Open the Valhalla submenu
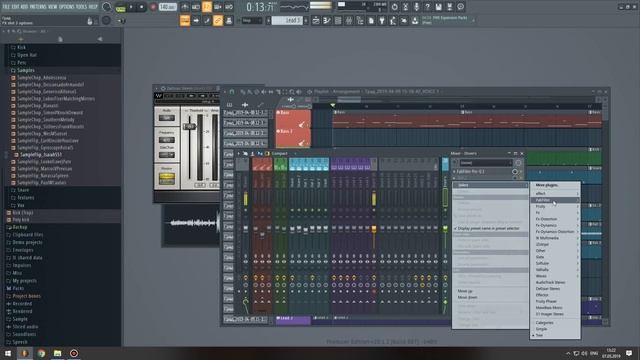Screen dimensions: 640x360 coord(555,270)
